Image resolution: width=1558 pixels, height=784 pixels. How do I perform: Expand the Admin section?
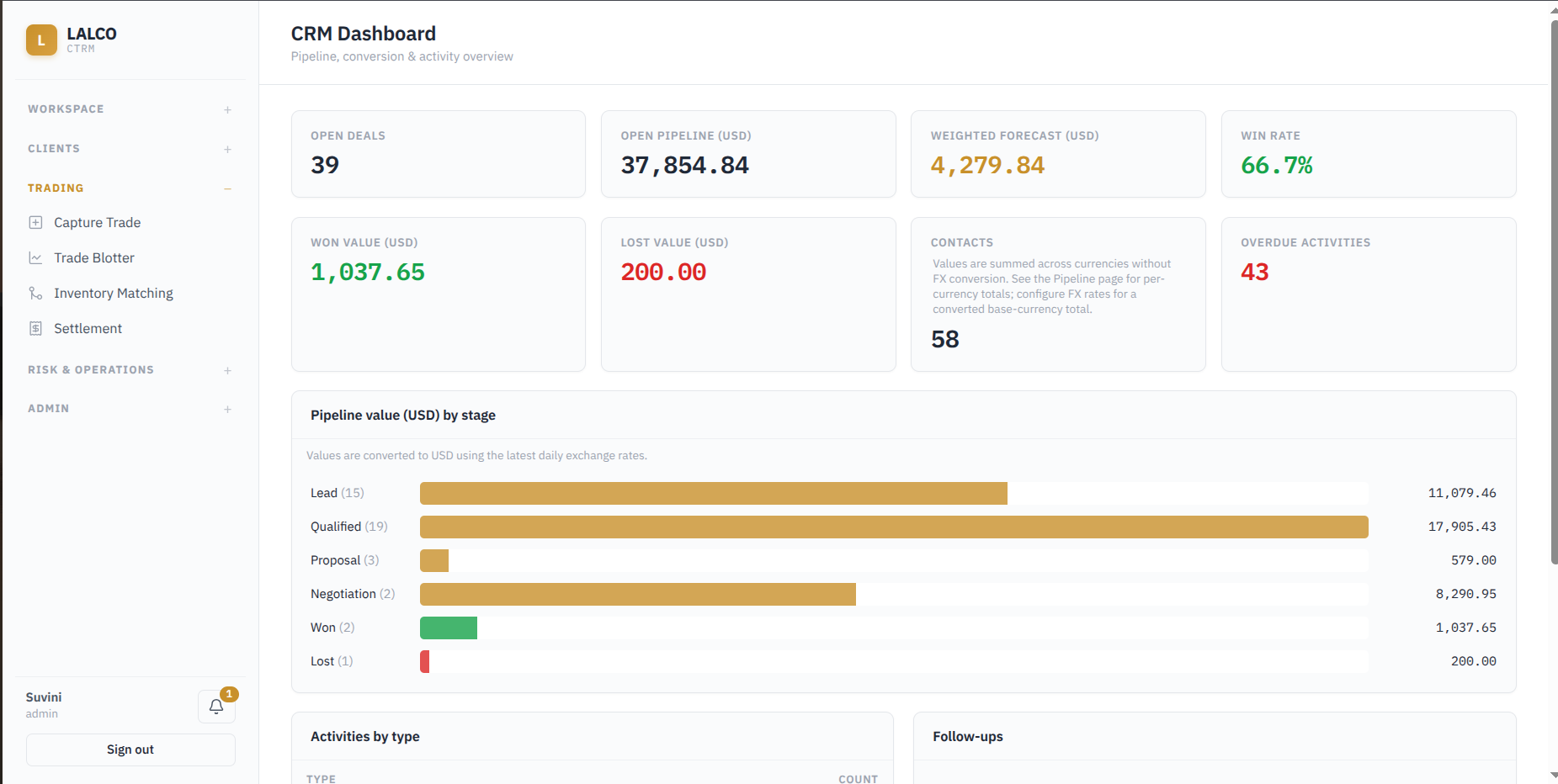[x=227, y=409]
